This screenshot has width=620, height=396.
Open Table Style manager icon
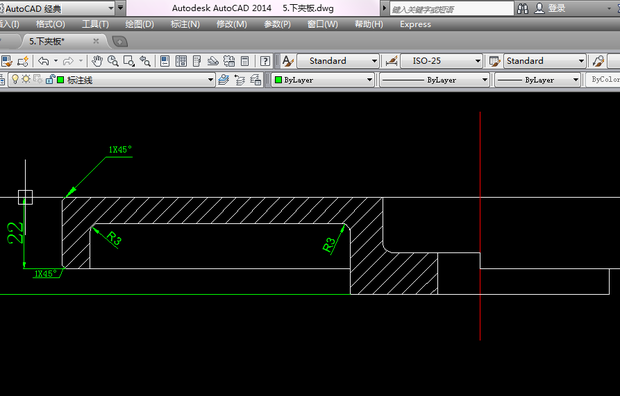494,61
